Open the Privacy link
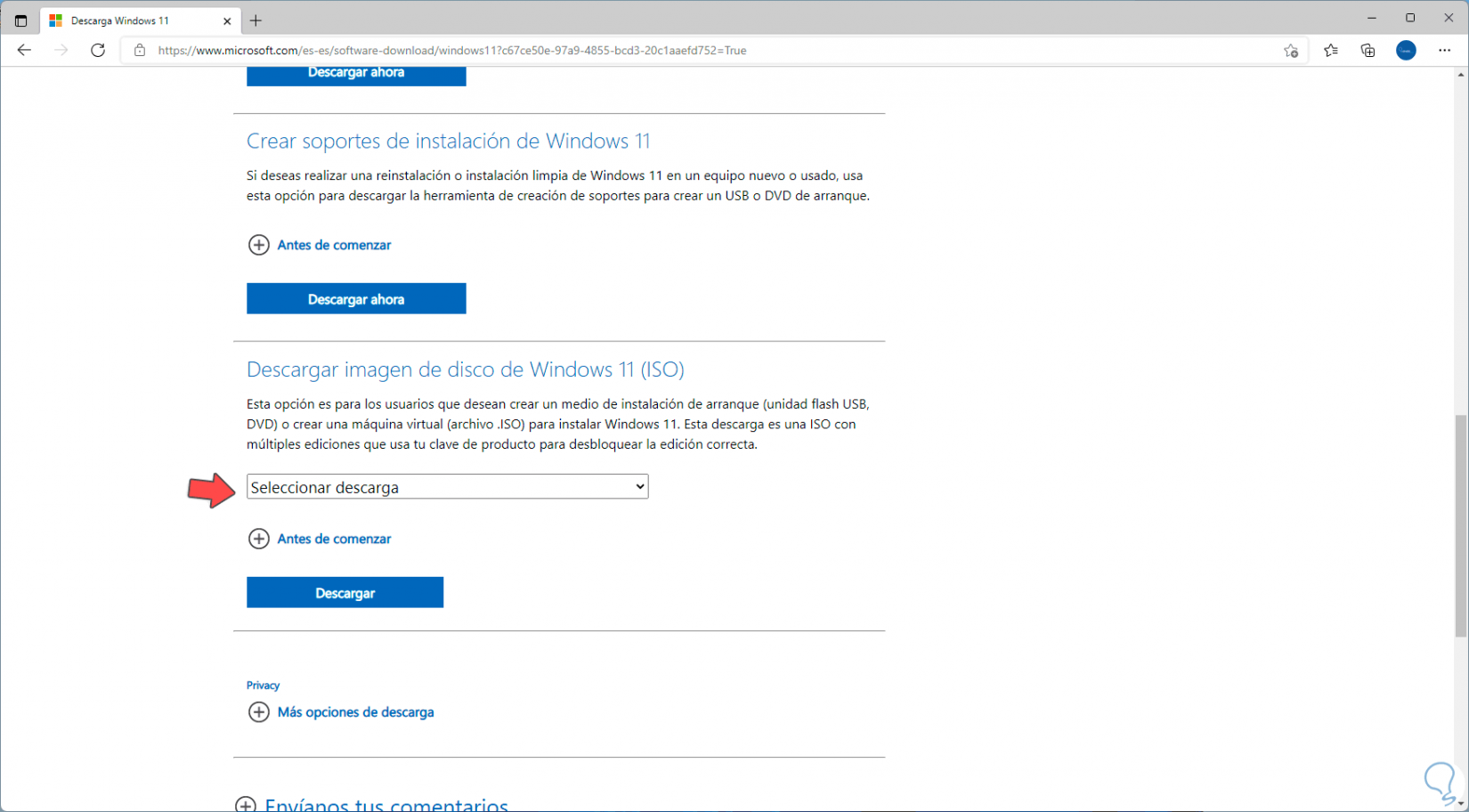This screenshot has height=812, width=1469. (x=263, y=686)
